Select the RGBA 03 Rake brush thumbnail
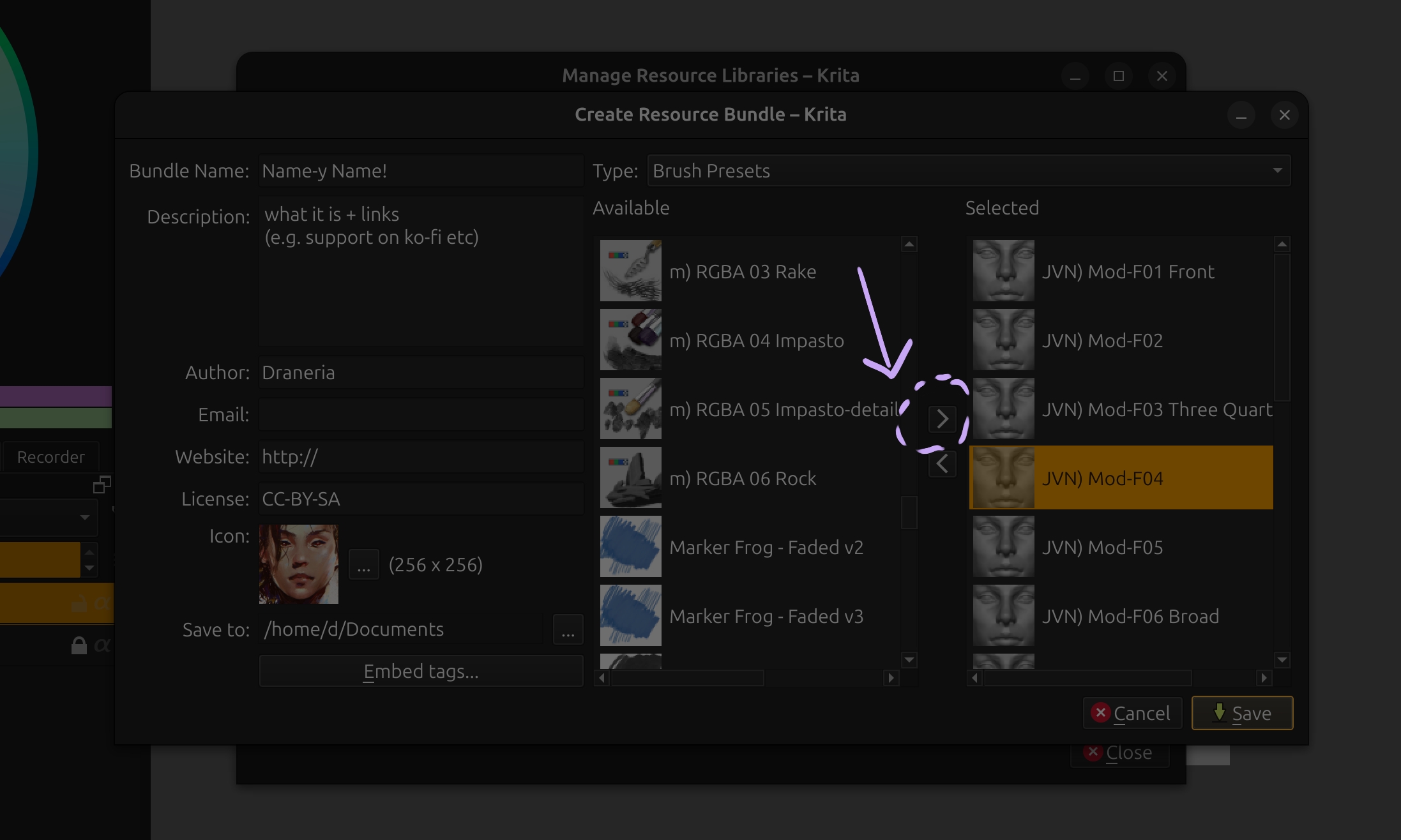The width and height of the screenshot is (1401, 840). click(630, 271)
